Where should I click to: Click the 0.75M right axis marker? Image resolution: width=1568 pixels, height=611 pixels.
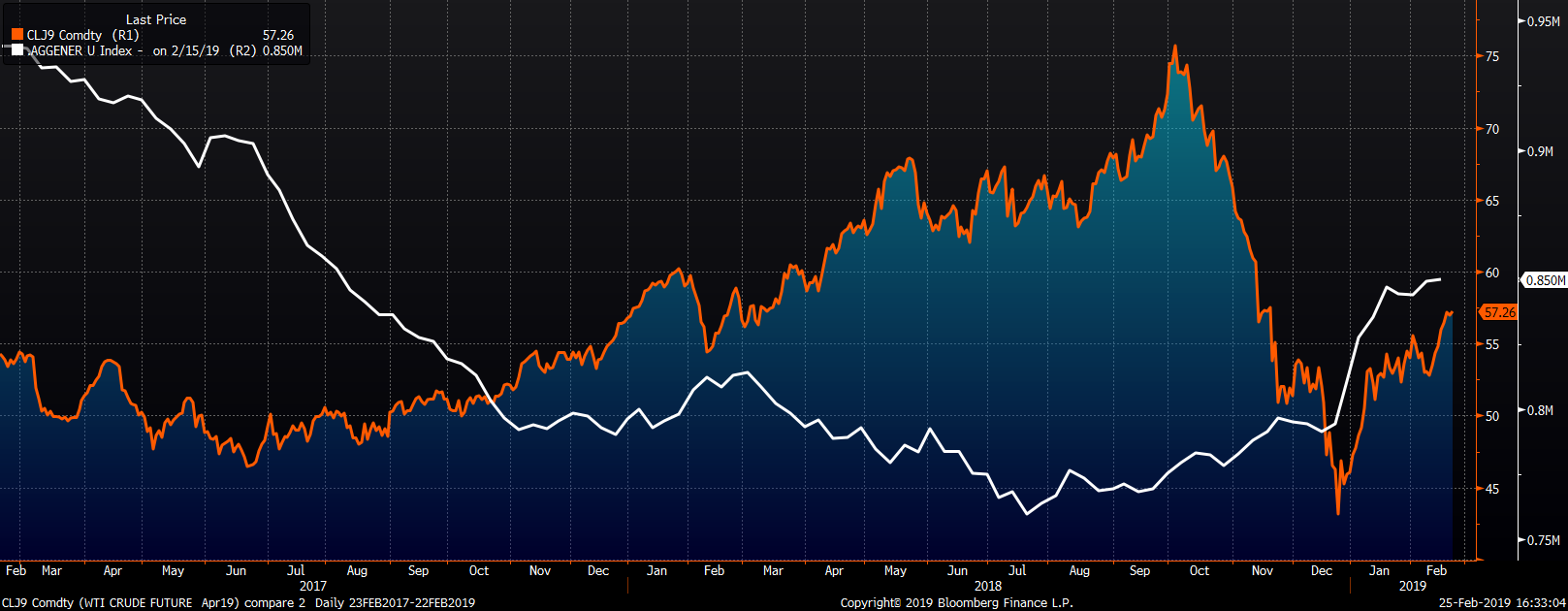1543,540
